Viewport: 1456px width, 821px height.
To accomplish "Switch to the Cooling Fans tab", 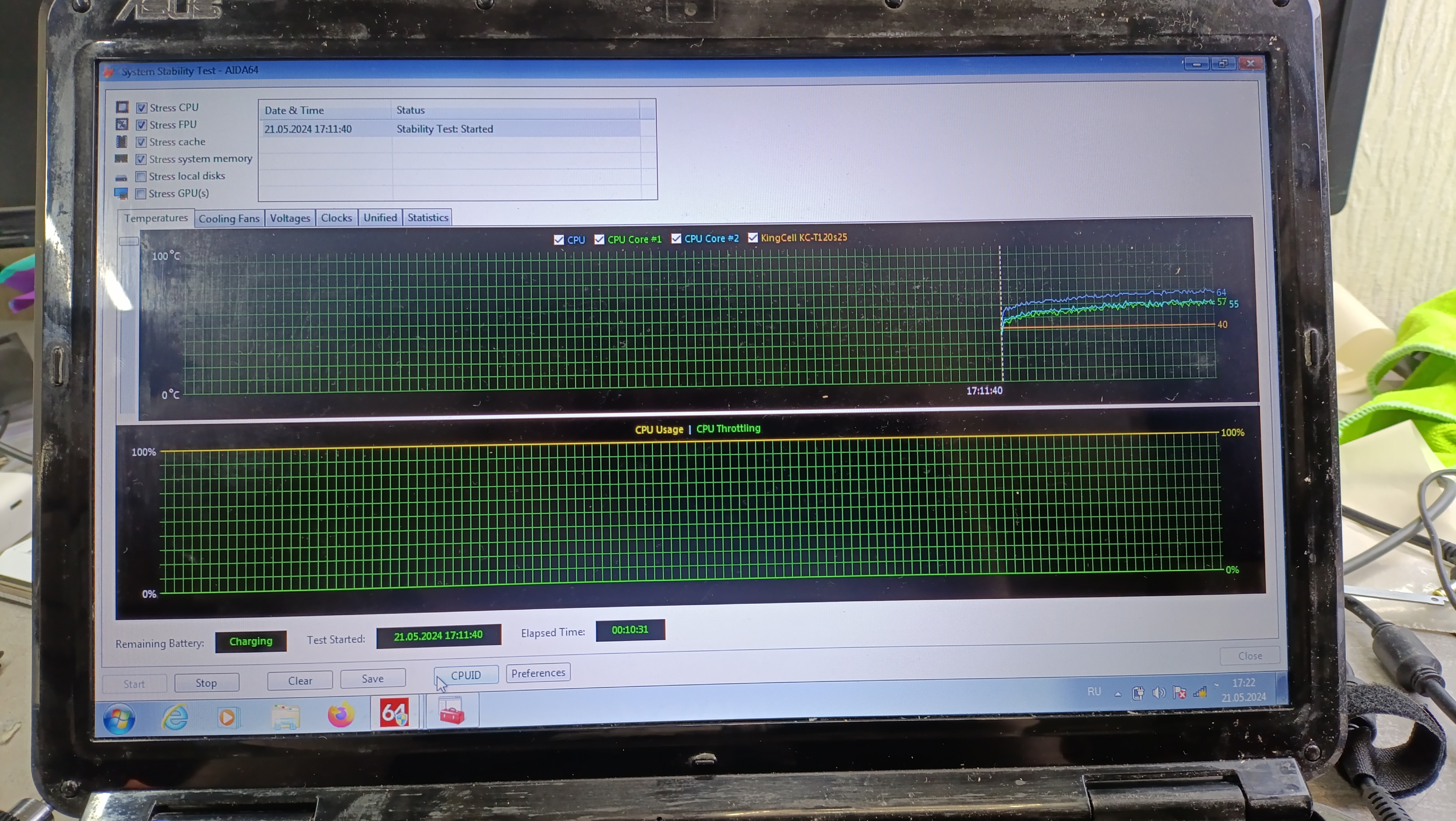I will pyautogui.click(x=229, y=219).
